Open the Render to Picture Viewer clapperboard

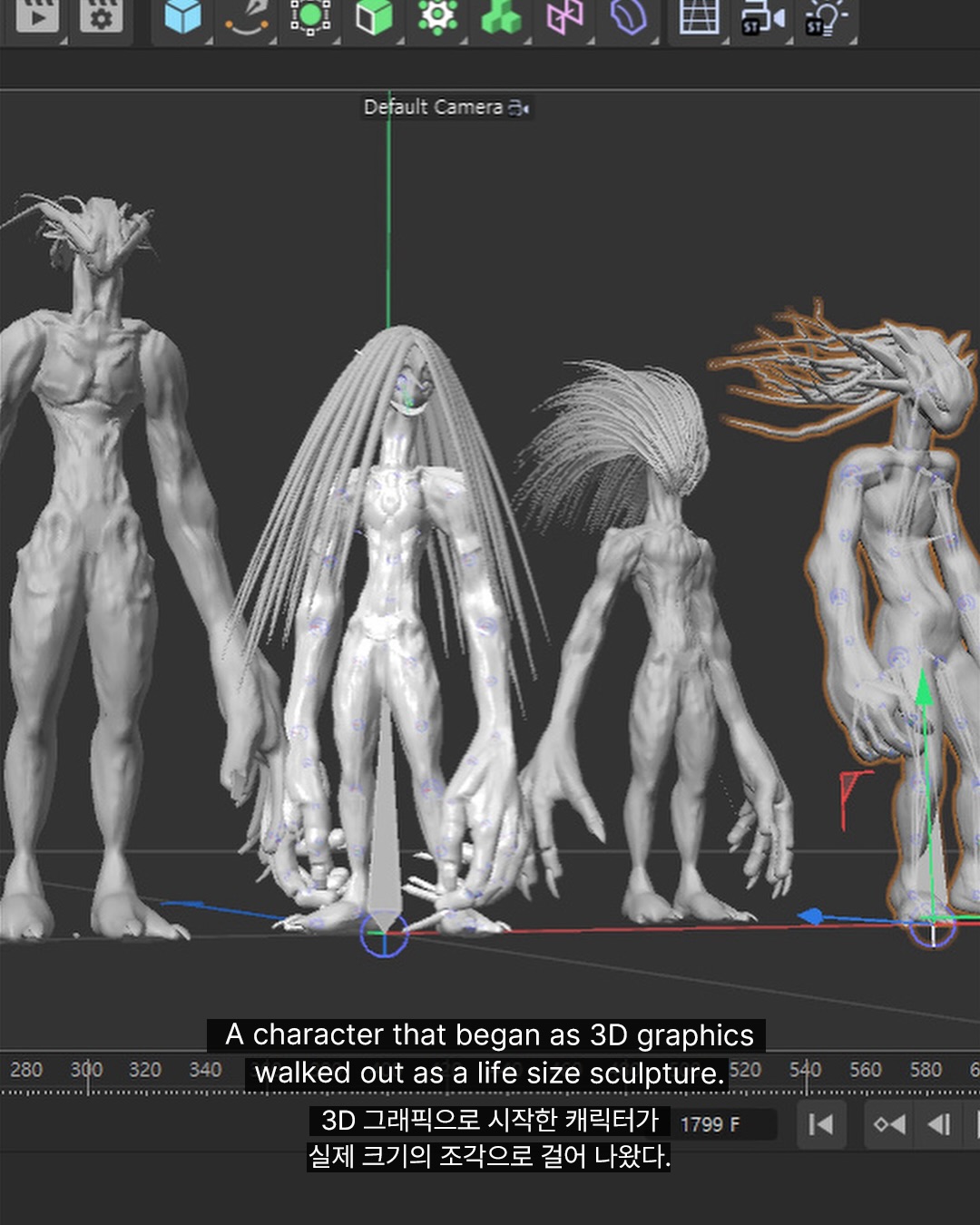tap(37, 16)
